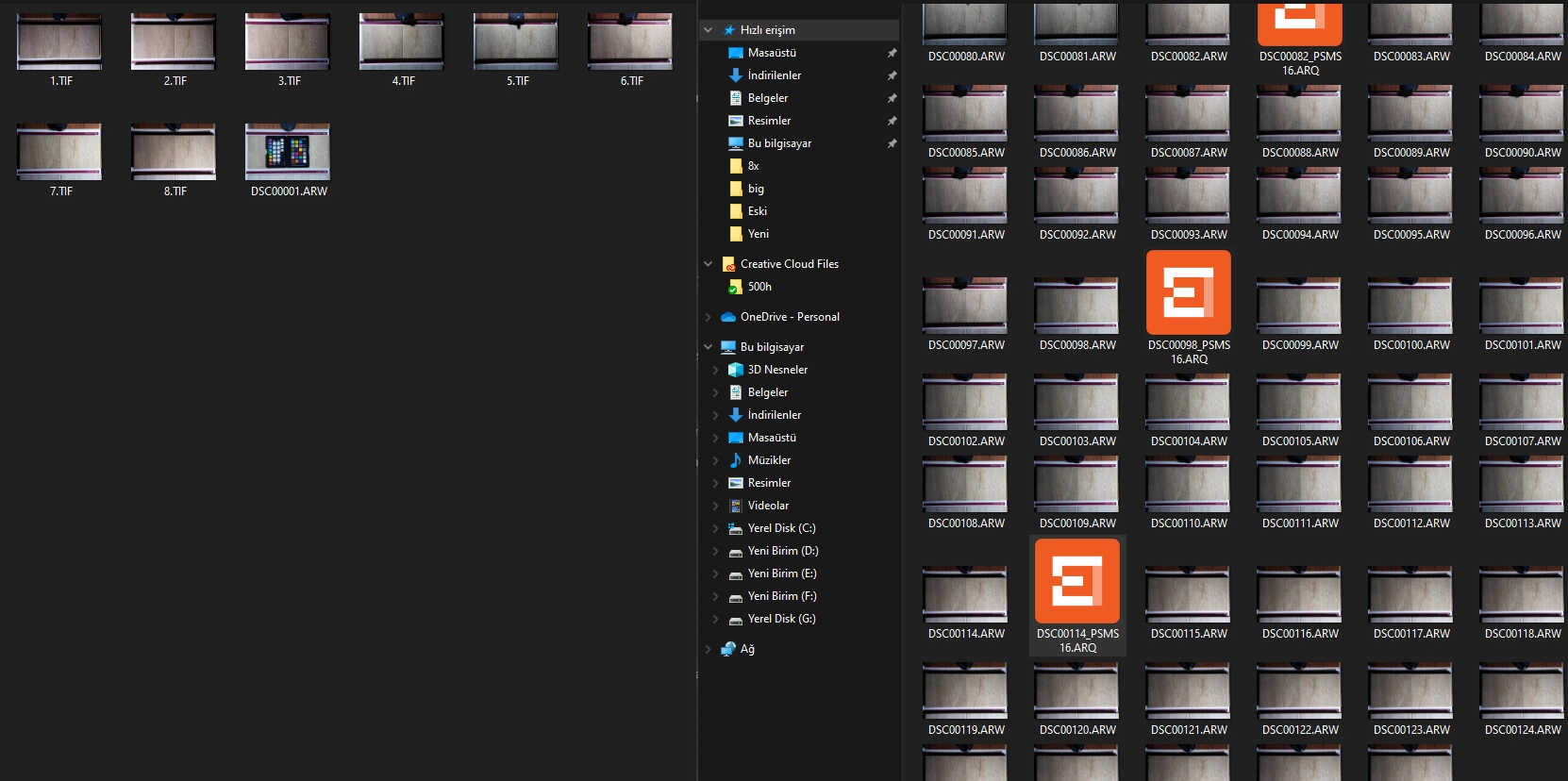Toggle the pin beside Resimler in quick access

point(892,121)
